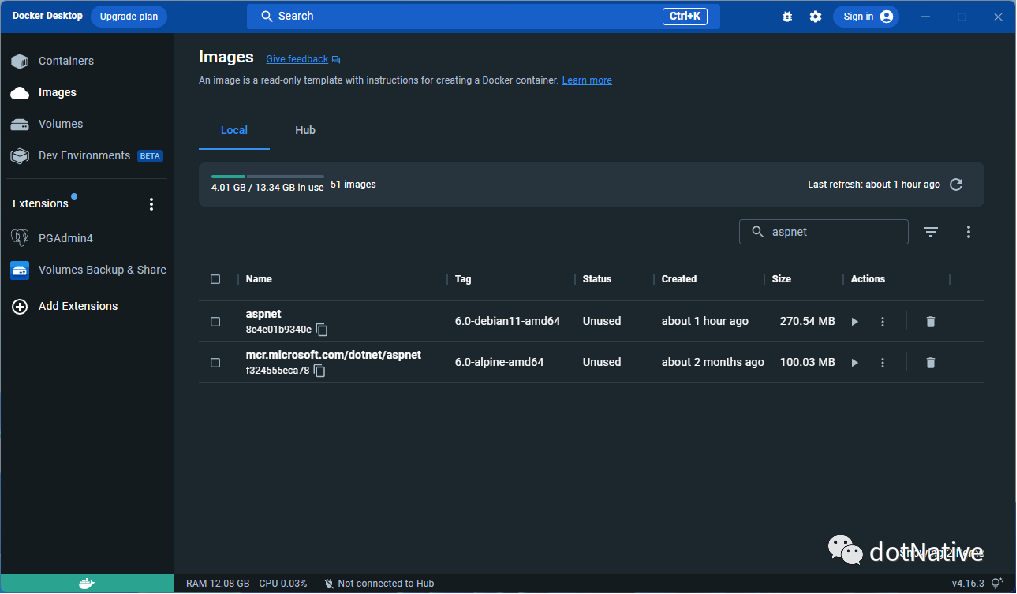Screen dimensions: 1017x594
Task: Click the Add Extensions plus icon
Action: (x=19, y=307)
